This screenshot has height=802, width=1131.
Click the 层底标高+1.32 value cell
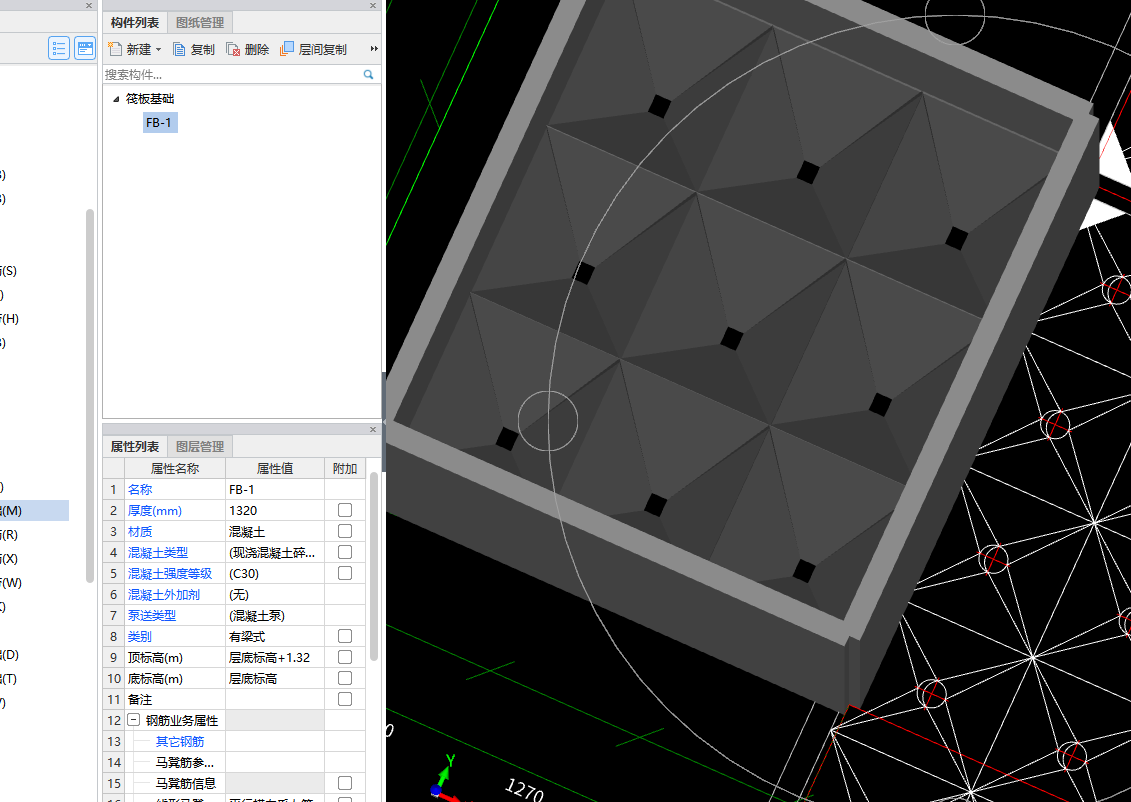[275, 657]
